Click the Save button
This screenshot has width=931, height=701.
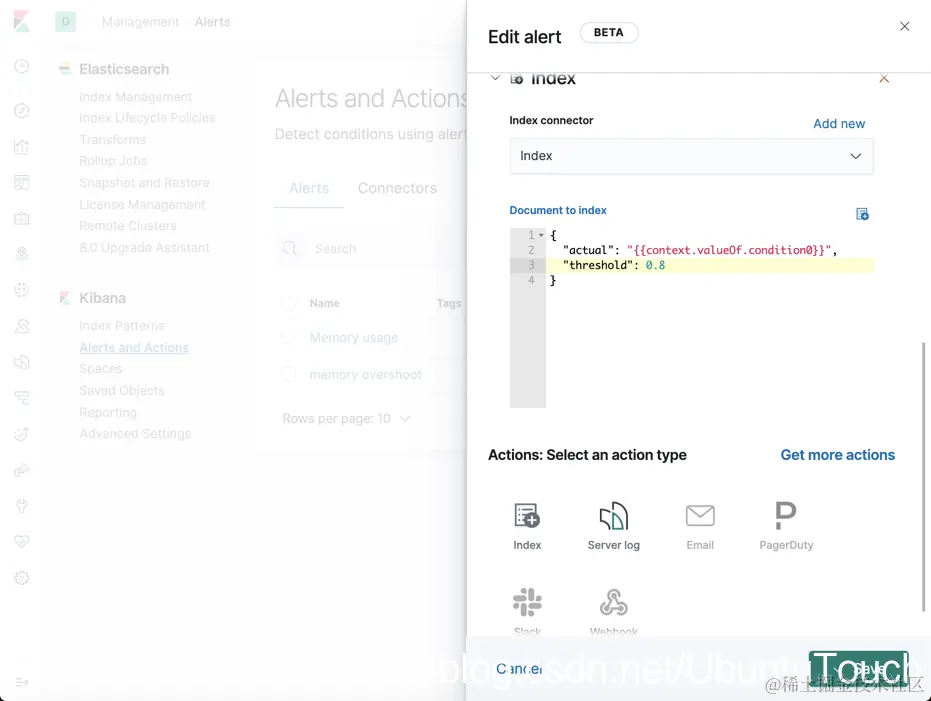[858, 669]
